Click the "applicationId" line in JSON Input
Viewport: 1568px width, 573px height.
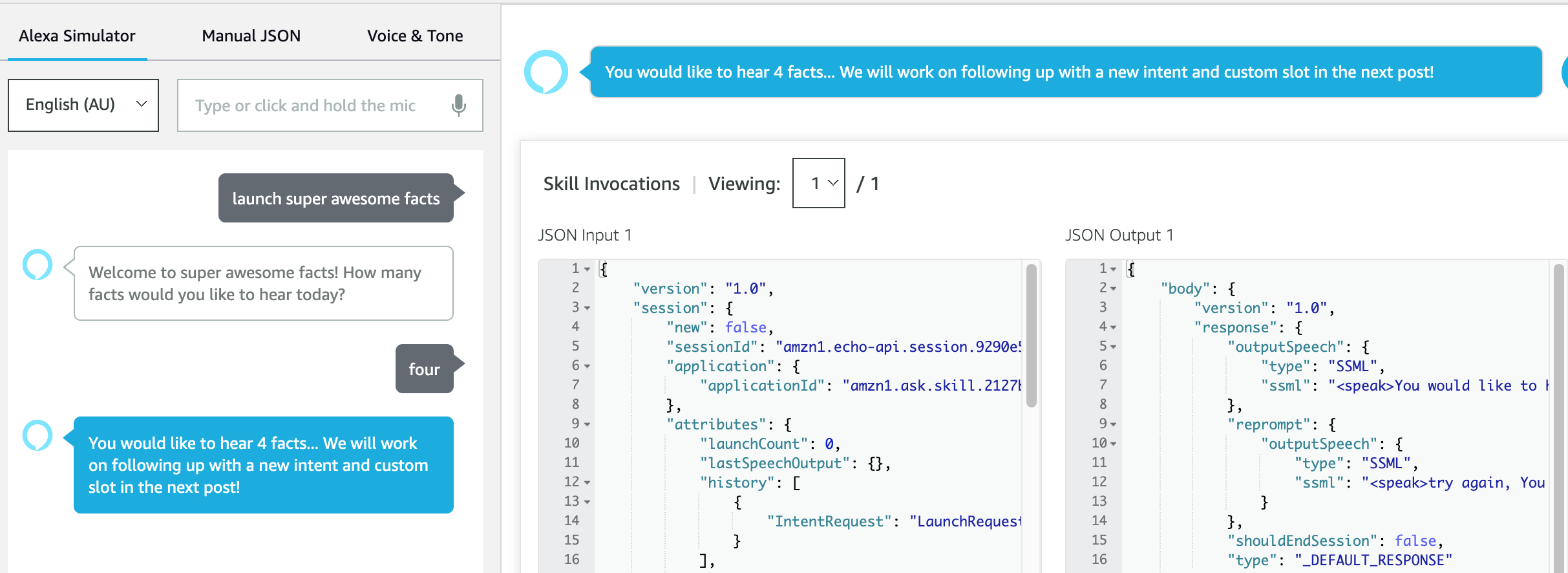tap(860, 385)
